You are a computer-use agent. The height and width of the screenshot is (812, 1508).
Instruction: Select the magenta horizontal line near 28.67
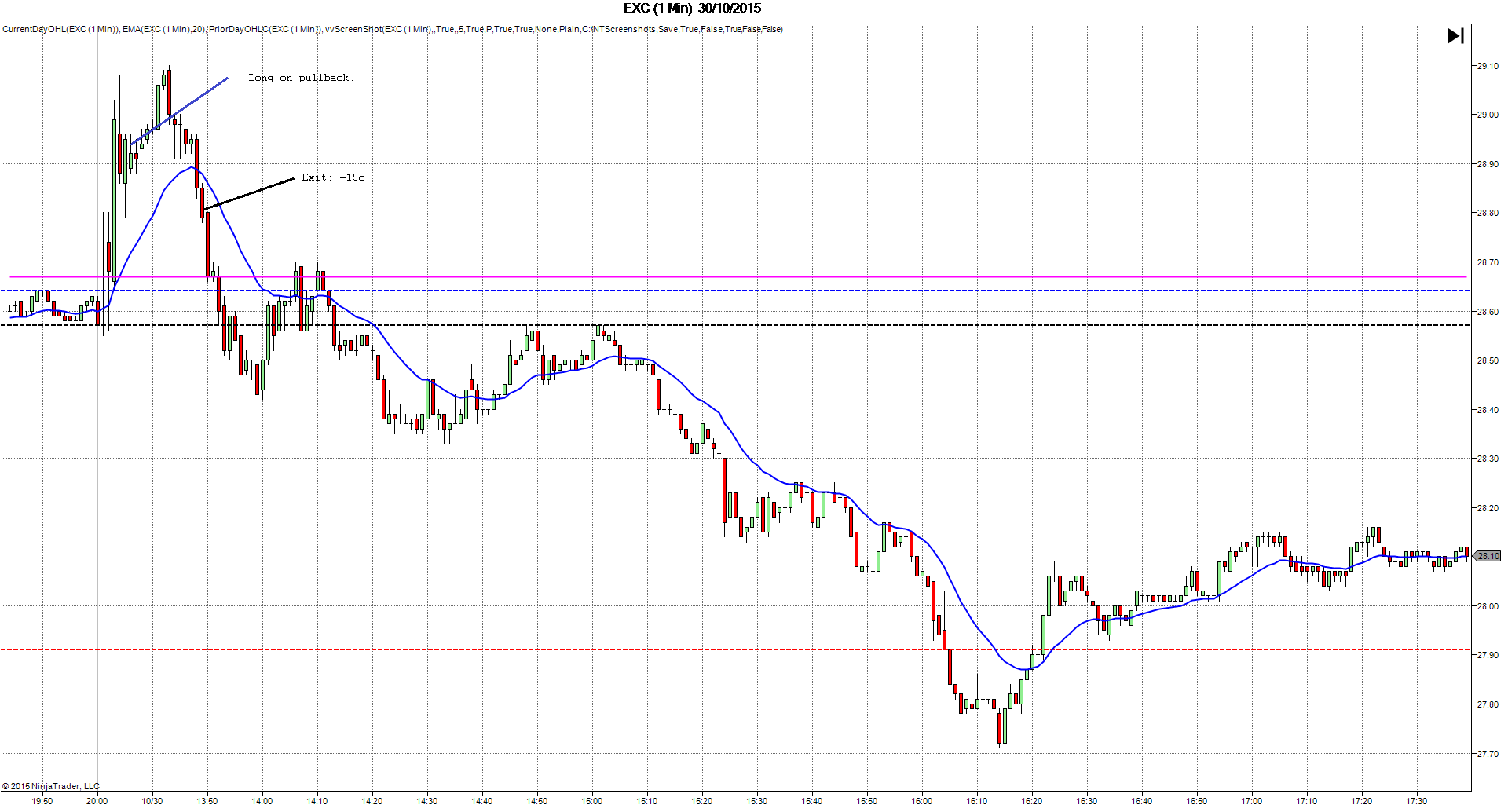pyautogui.click(x=738, y=276)
